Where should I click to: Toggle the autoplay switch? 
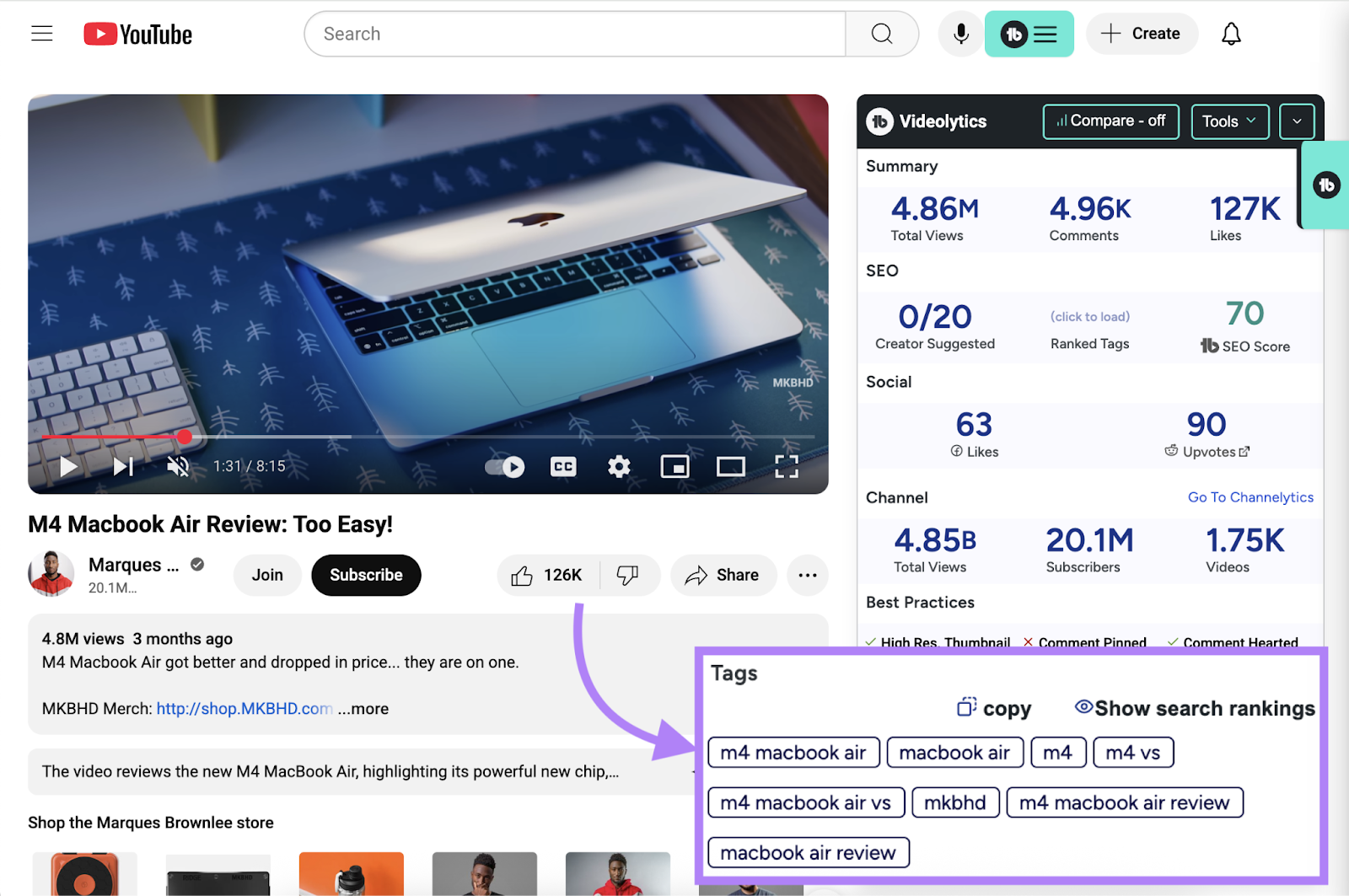[x=503, y=466]
